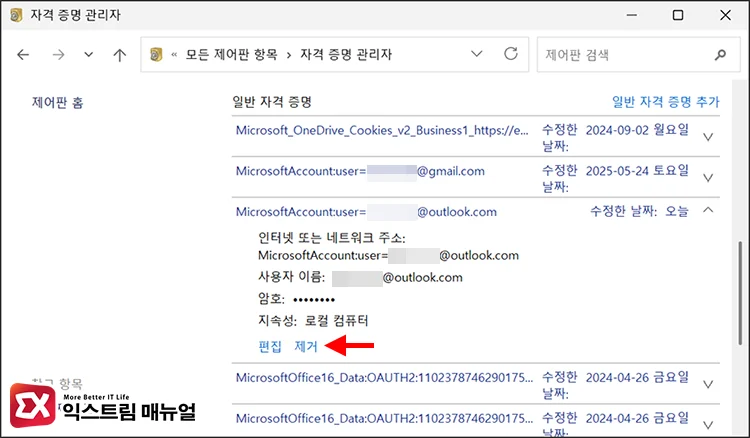Click the forward navigation arrow
The width and height of the screenshot is (750, 438).
(58, 55)
